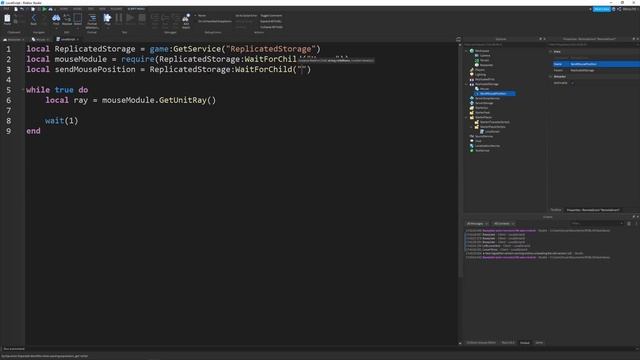Screen dimensions: 640x360
Task: Select StarterCharacterScripts in the Explorer
Action: pyautogui.click(x=494, y=122)
